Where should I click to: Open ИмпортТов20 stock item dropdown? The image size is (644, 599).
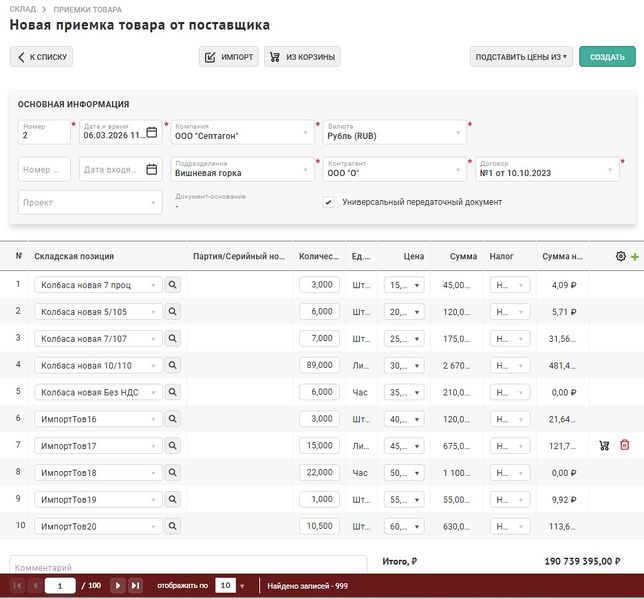click(x=153, y=527)
